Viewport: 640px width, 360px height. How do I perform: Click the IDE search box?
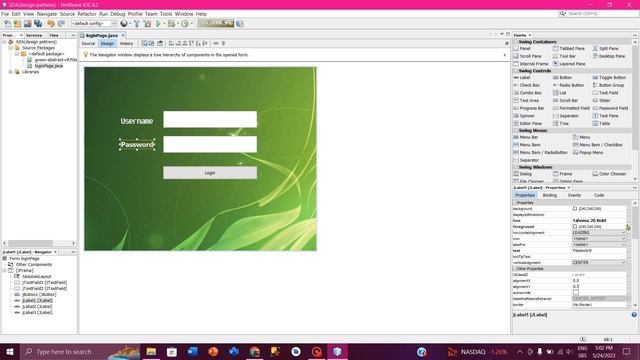point(598,14)
